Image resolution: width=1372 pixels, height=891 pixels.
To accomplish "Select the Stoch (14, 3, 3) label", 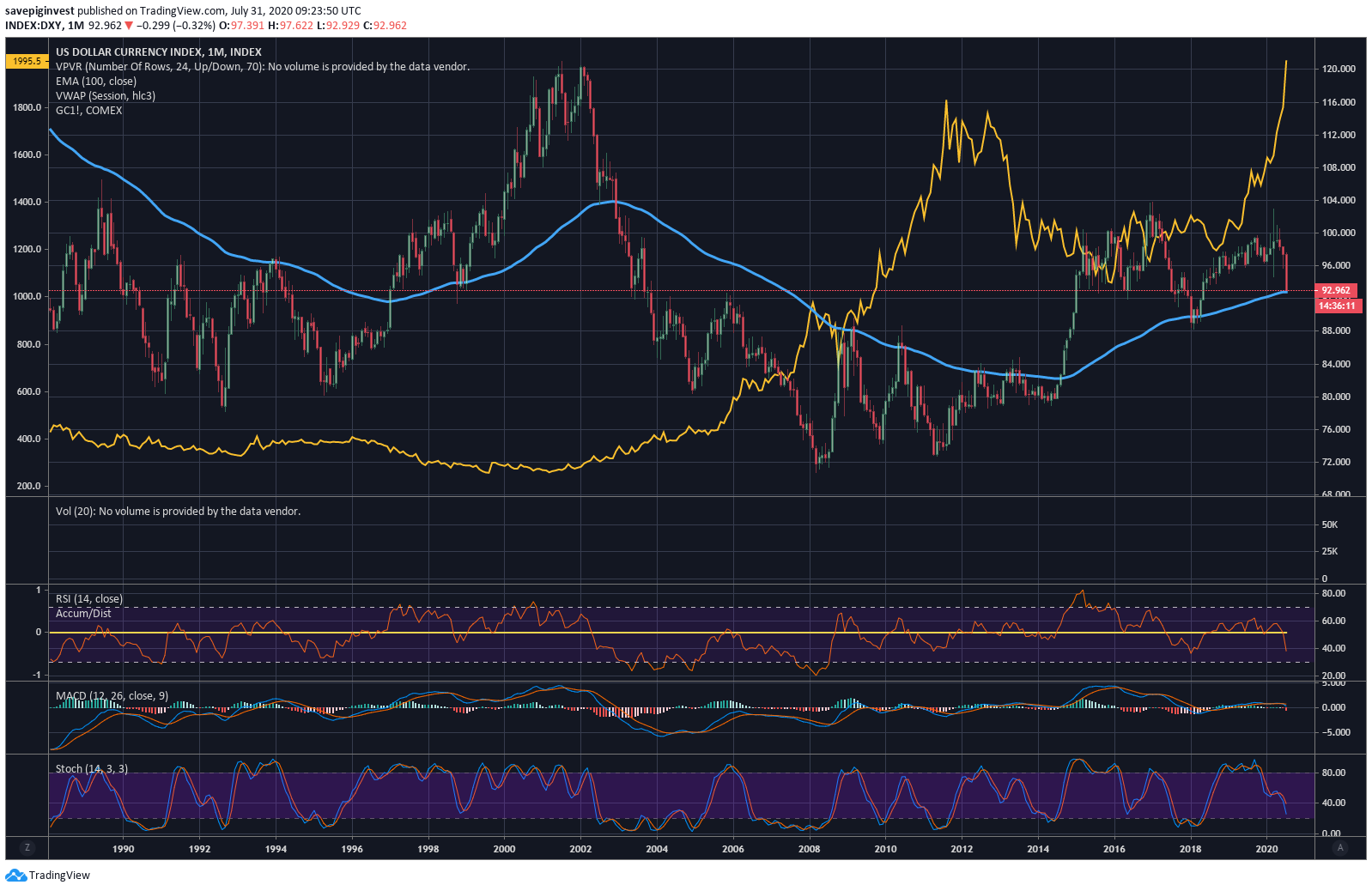I will pyautogui.click(x=92, y=769).
